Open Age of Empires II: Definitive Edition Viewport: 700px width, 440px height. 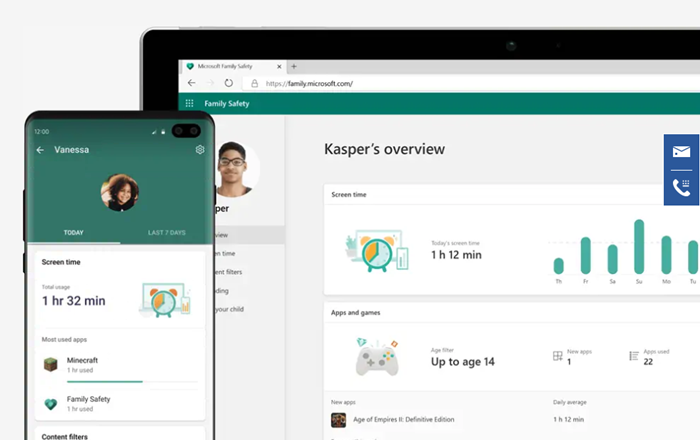[x=404, y=419]
